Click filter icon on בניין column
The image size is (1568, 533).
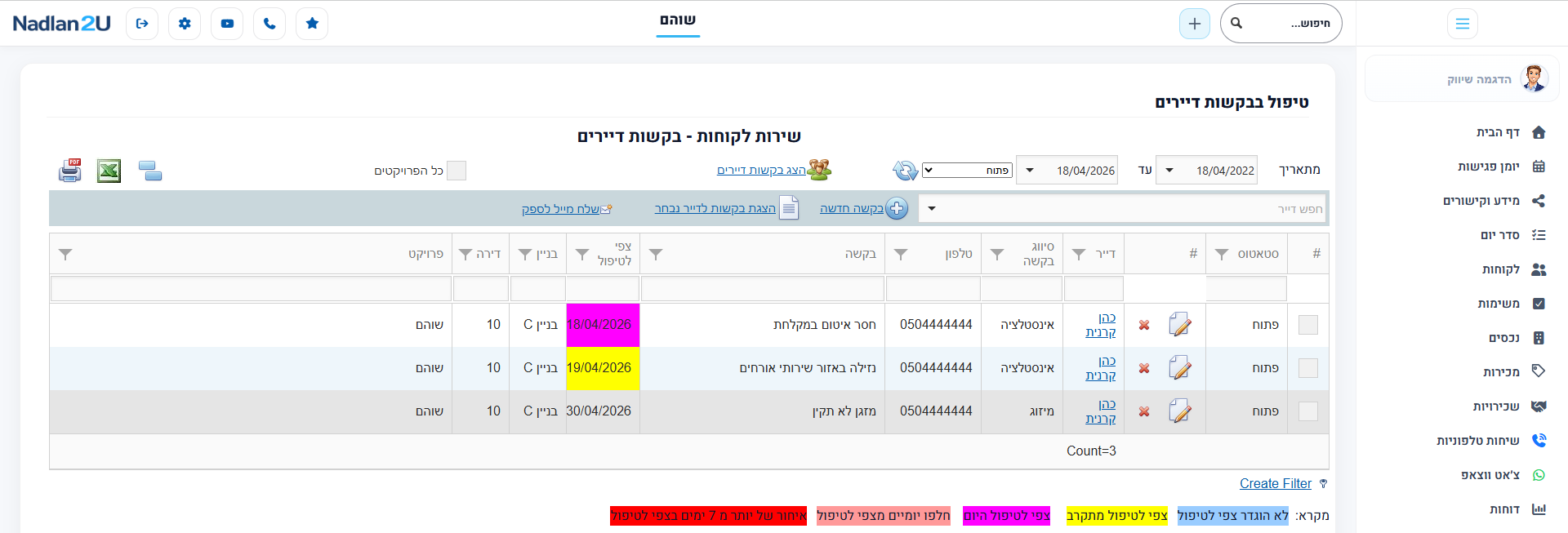525,255
